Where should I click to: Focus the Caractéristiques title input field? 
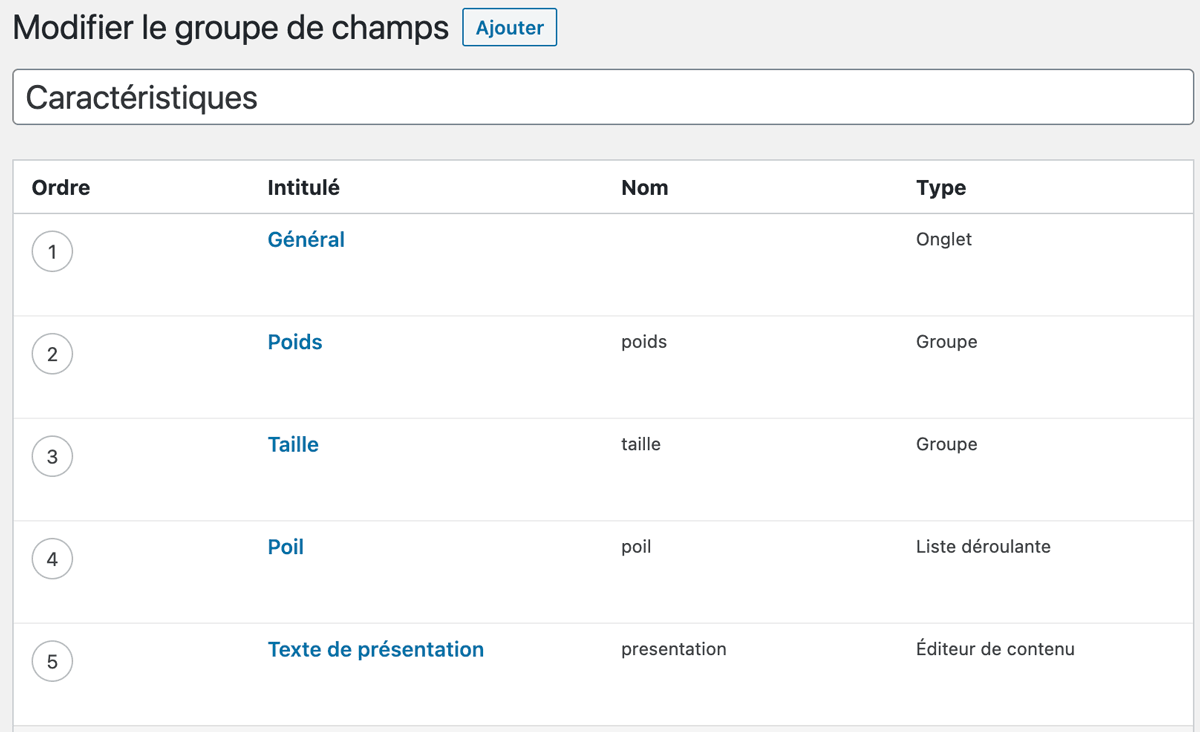click(603, 97)
